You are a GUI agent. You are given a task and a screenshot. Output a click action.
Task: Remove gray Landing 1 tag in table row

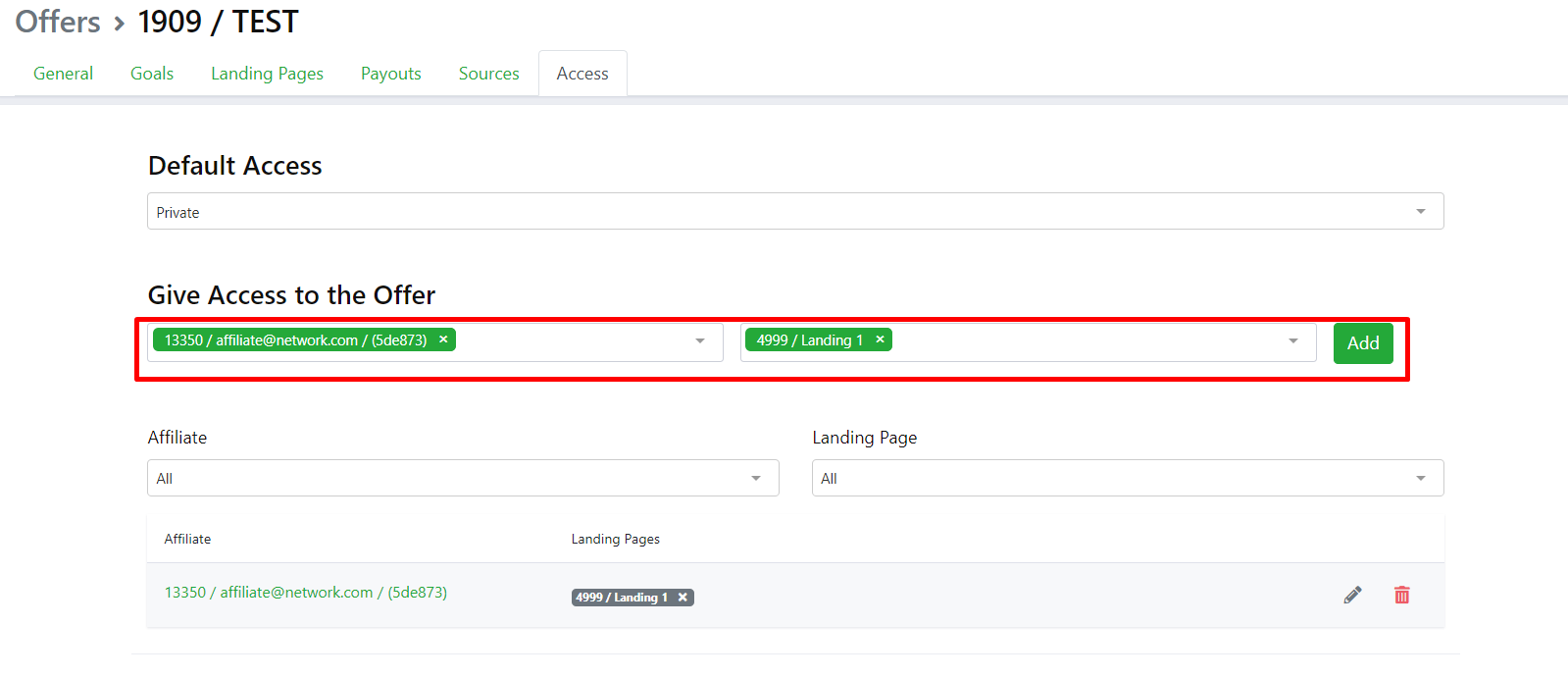click(x=683, y=598)
